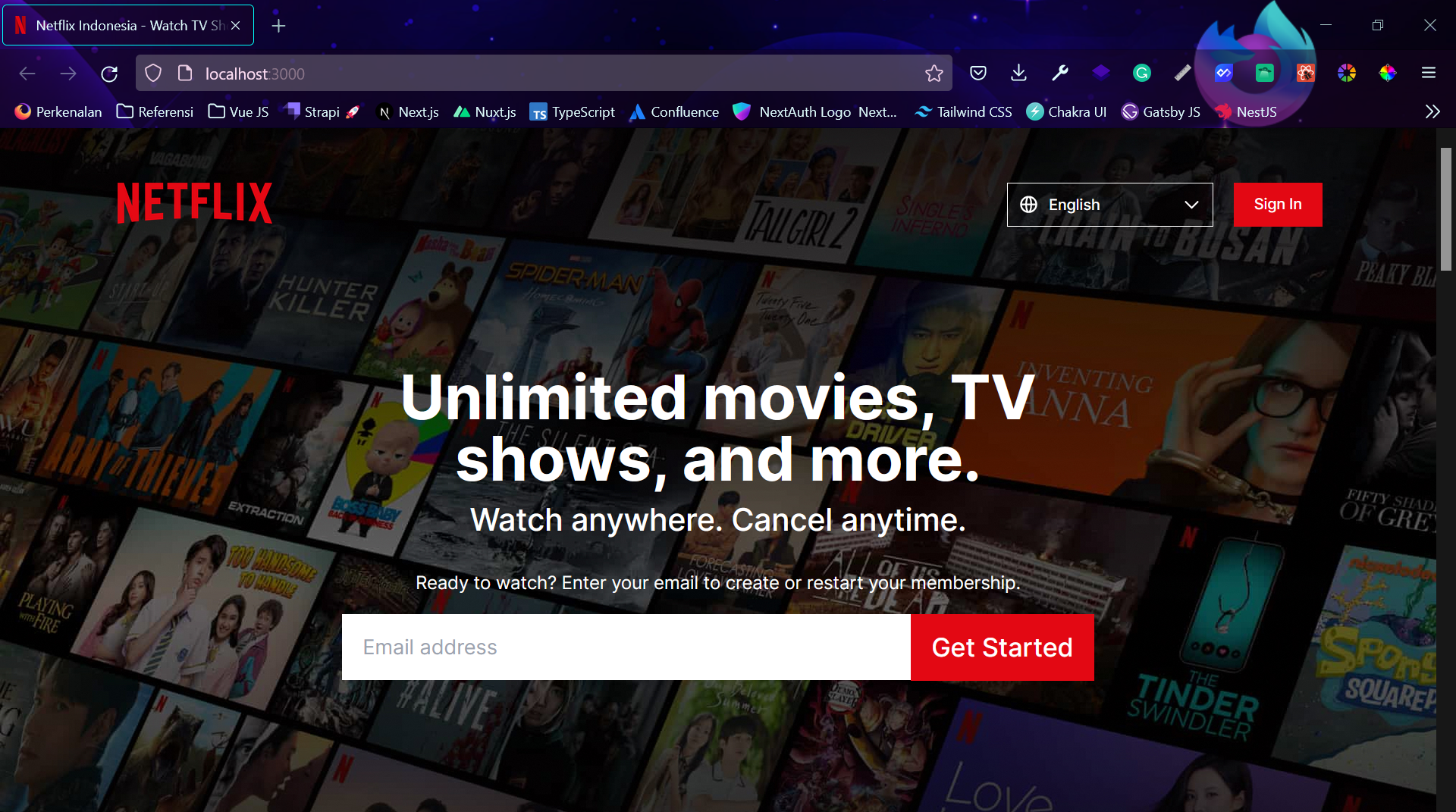The height and width of the screenshot is (812, 1456).
Task: Reload the localhost page
Action: click(x=109, y=74)
